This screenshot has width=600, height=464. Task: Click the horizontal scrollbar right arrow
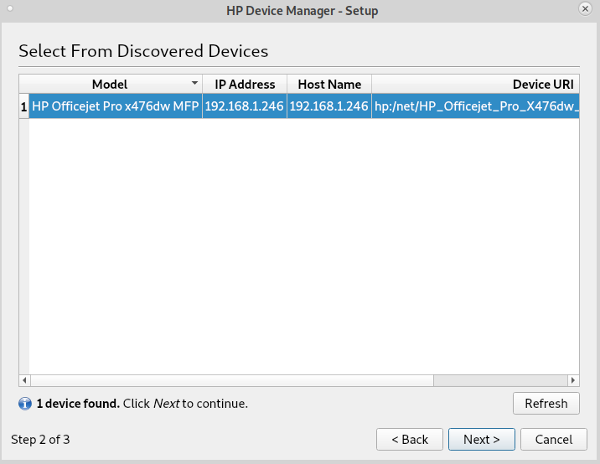pyautogui.click(x=573, y=380)
